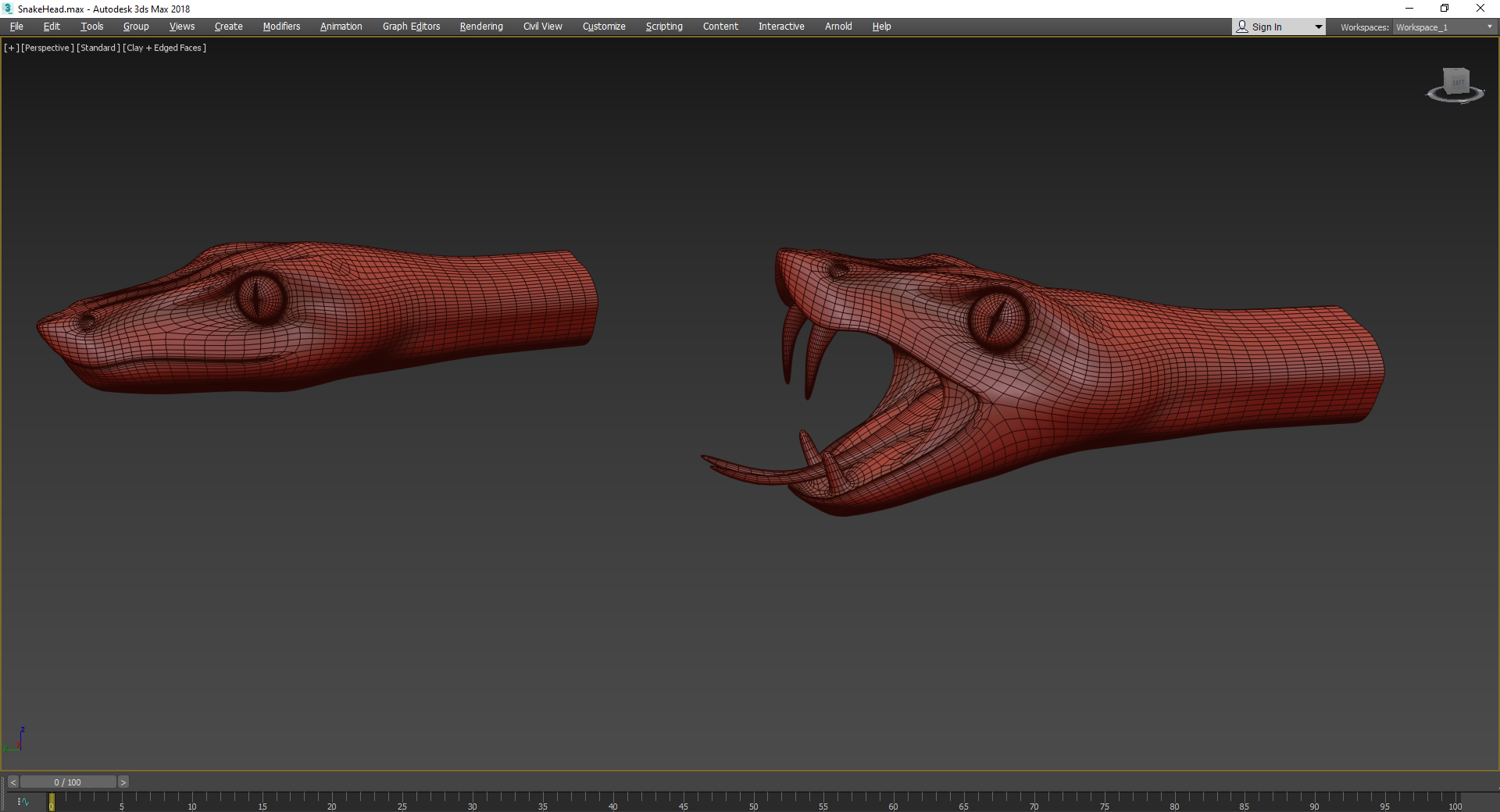Image resolution: width=1500 pixels, height=812 pixels.
Task: Open the Arnold menu
Action: pos(838,27)
